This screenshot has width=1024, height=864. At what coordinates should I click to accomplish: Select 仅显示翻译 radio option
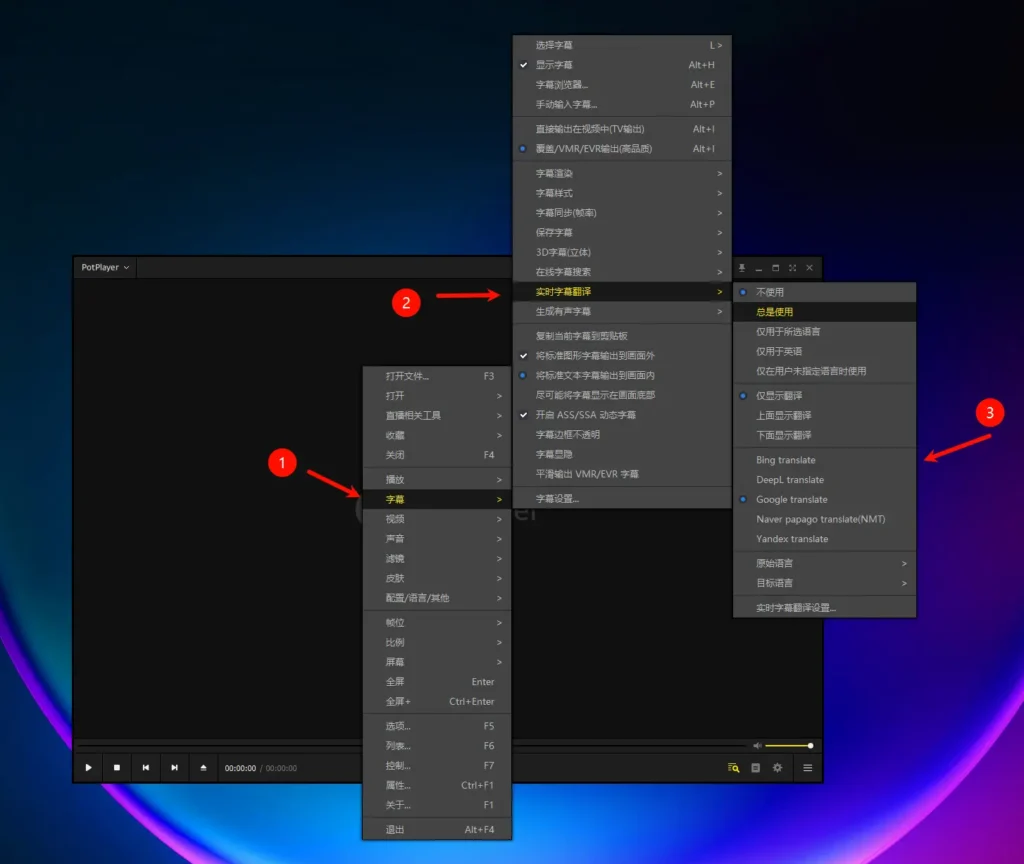click(824, 396)
